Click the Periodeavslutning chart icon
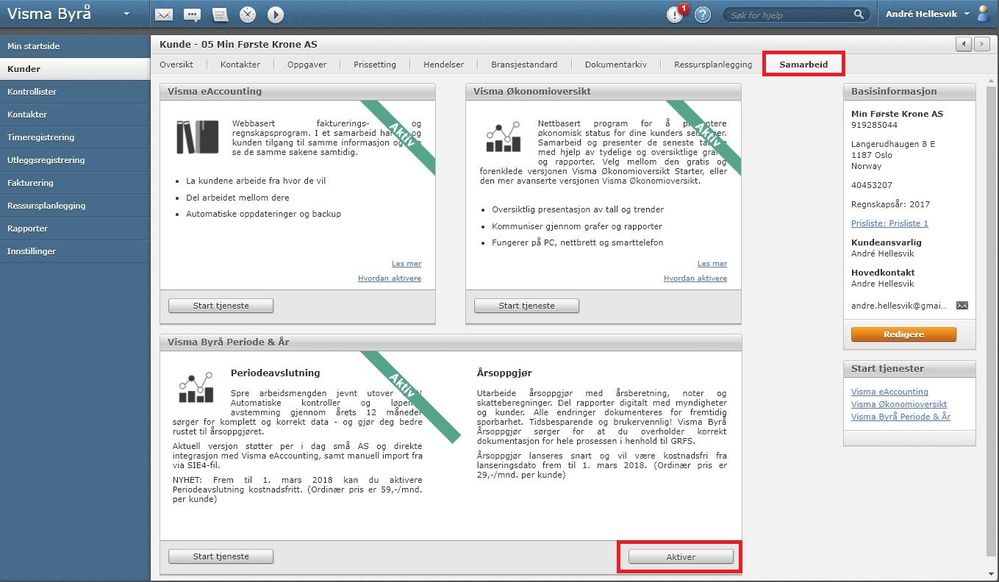This screenshot has width=999, height=582. click(196, 387)
